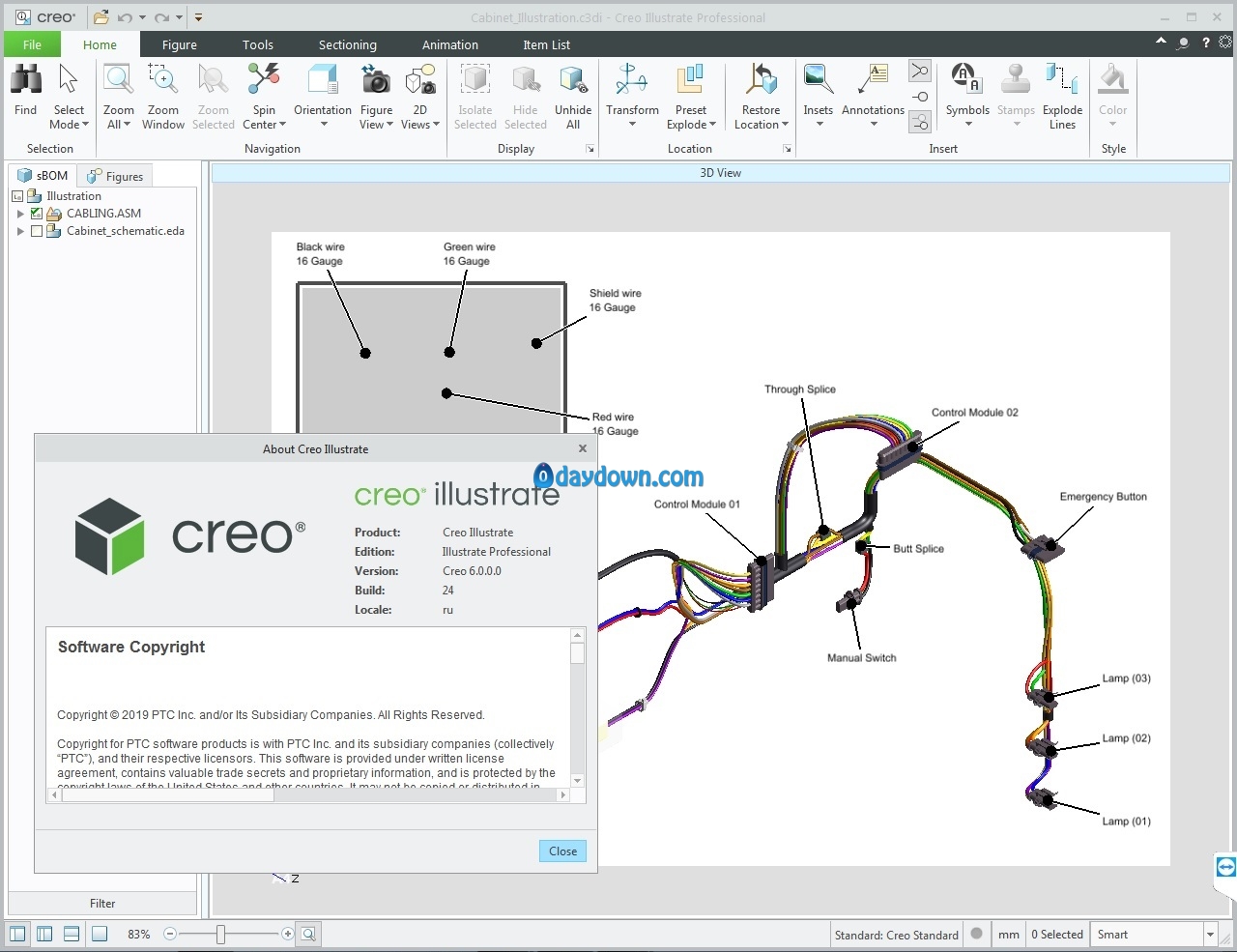The image size is (1237, 952).
Task: Check the Cabinet_schematic.eda checkbox
Action: point(37,231)
